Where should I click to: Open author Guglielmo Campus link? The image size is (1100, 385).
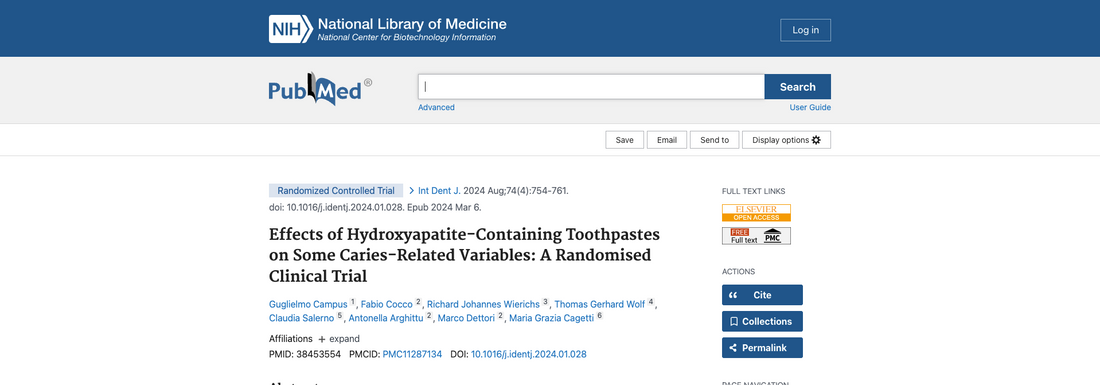coord(308,304)
